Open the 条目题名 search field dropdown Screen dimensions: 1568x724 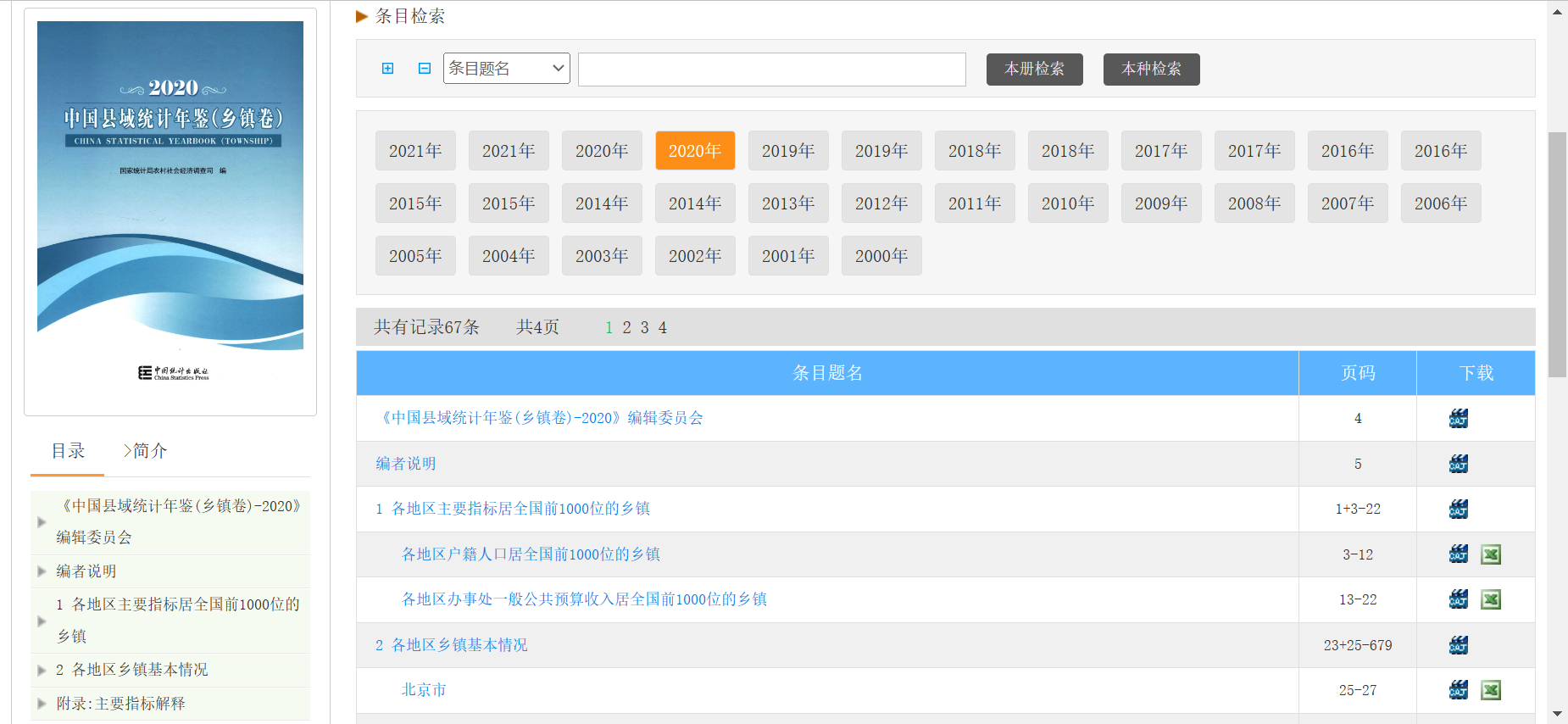(506, 69)
